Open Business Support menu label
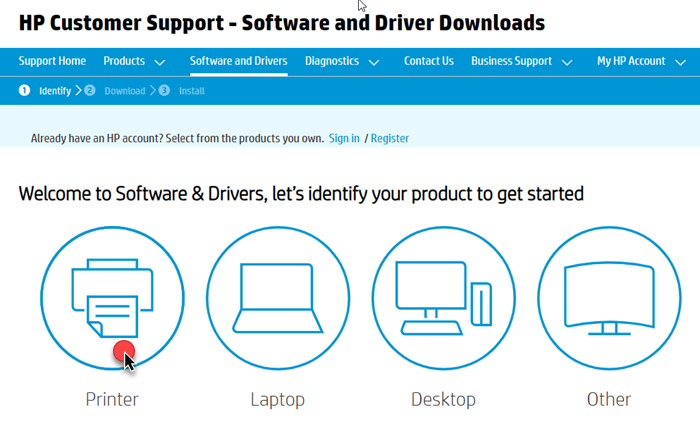700x431 pixels. pyautogui.click(x=512, y=61)
